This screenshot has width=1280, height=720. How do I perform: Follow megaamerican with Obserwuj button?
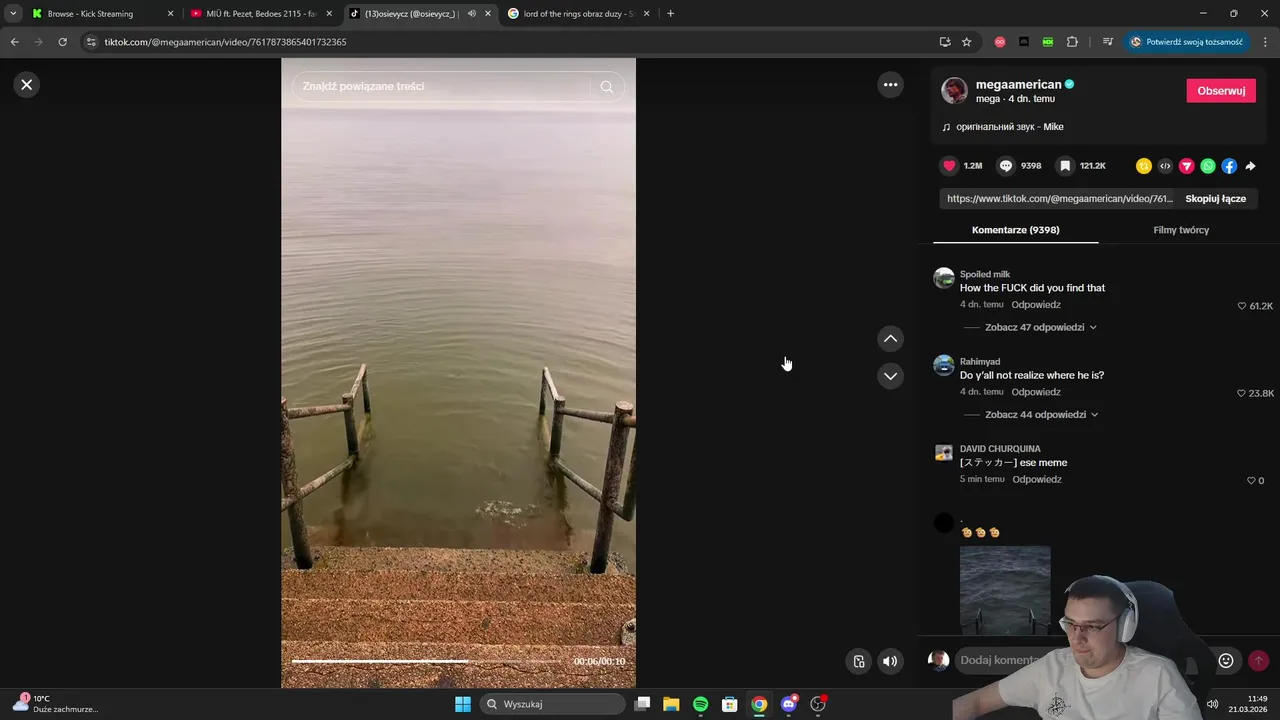click(1221, 90)
